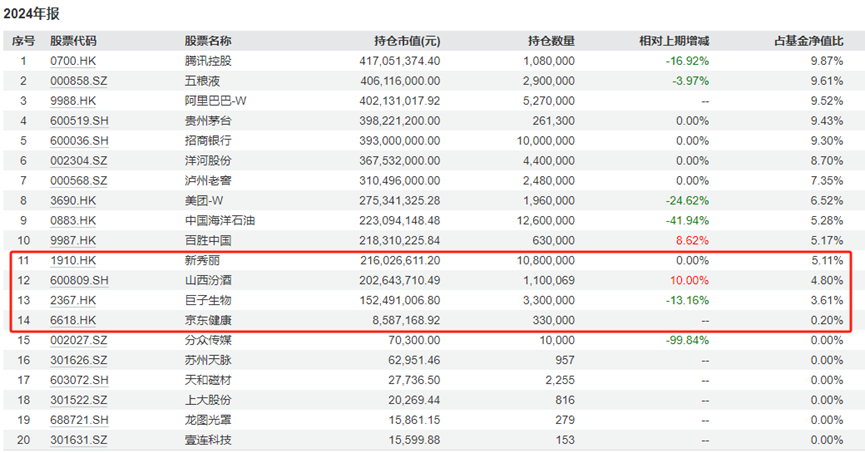Click holding quantity 1,100,069
The image size is (865, 453).
point(549,280)
